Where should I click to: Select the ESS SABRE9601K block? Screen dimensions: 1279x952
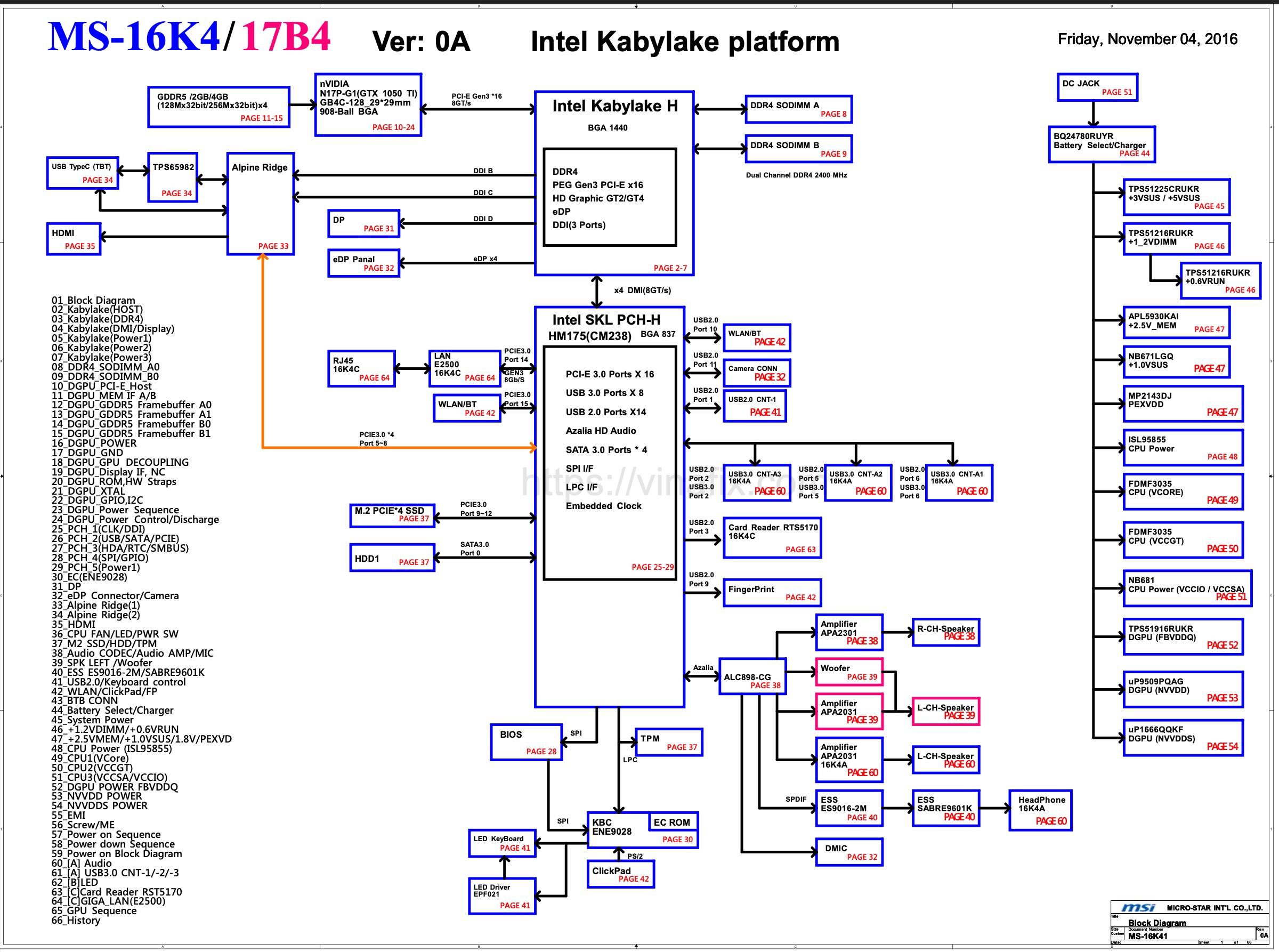[946, 809]
